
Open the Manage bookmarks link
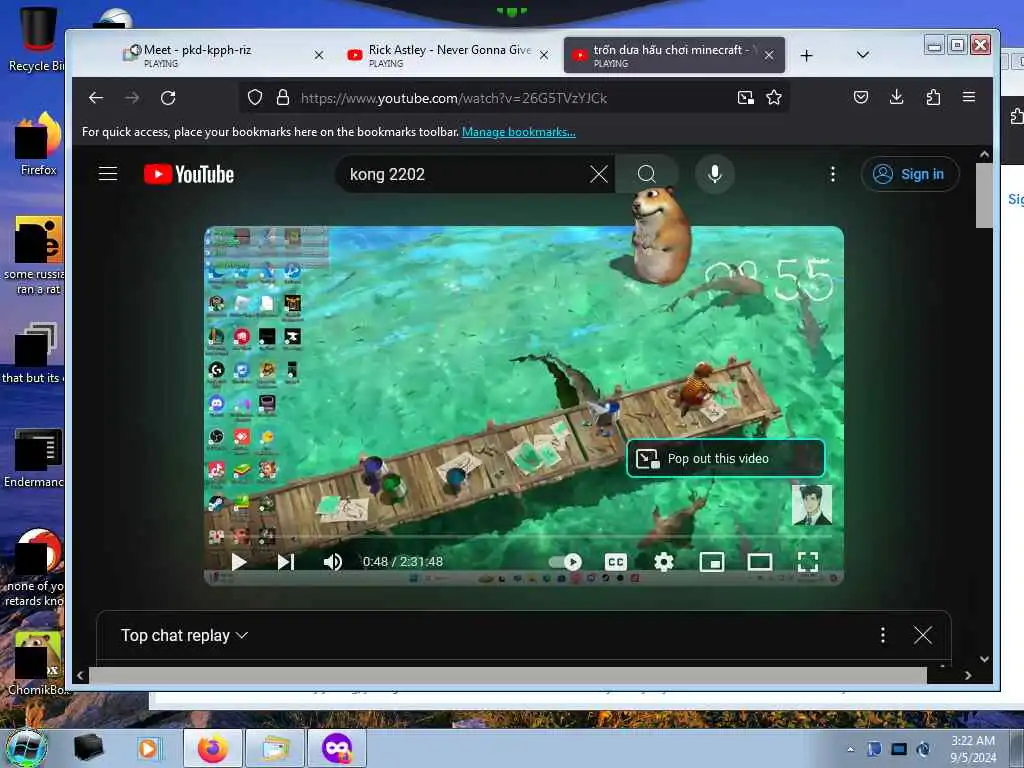coord(519,132)
